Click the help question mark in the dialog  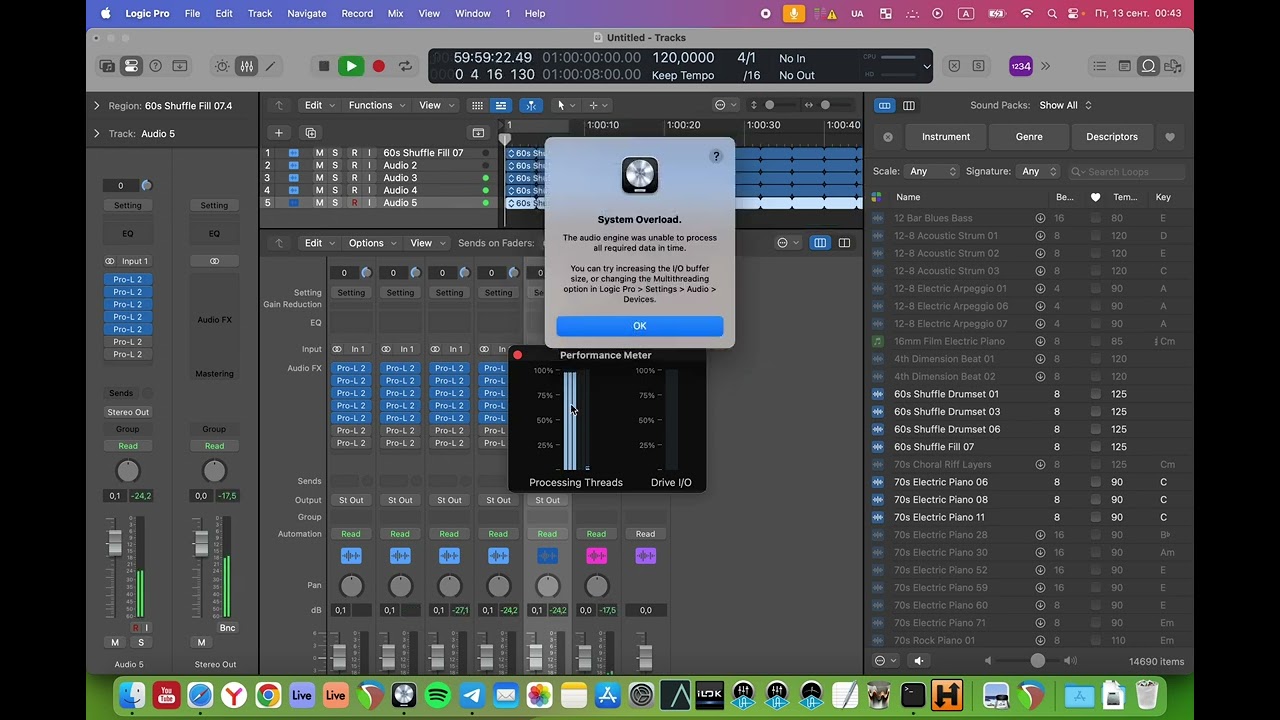pyautogui.click(x=716, y=156)
